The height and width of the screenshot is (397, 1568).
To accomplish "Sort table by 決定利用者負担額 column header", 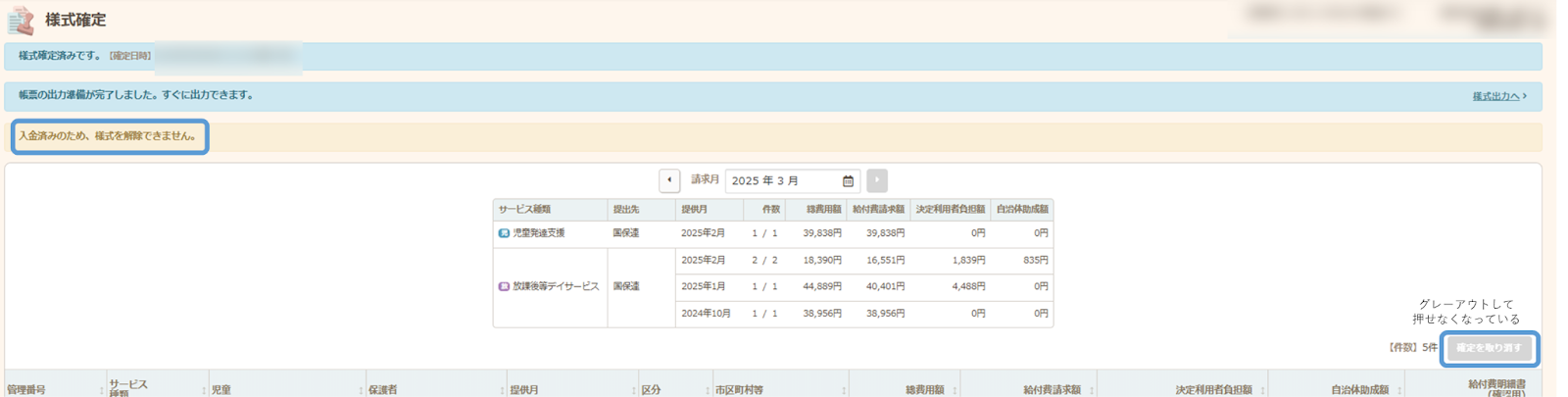I will tap(1213, 390).
